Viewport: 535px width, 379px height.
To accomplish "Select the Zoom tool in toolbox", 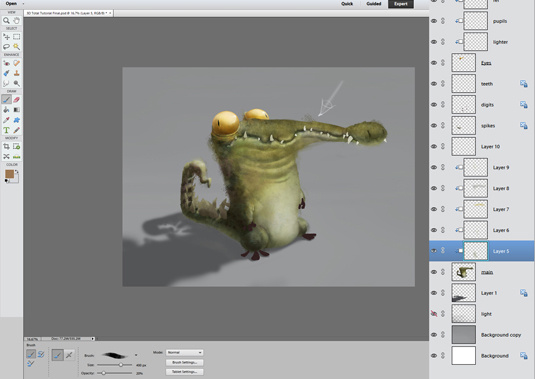I will pos(6,20).
